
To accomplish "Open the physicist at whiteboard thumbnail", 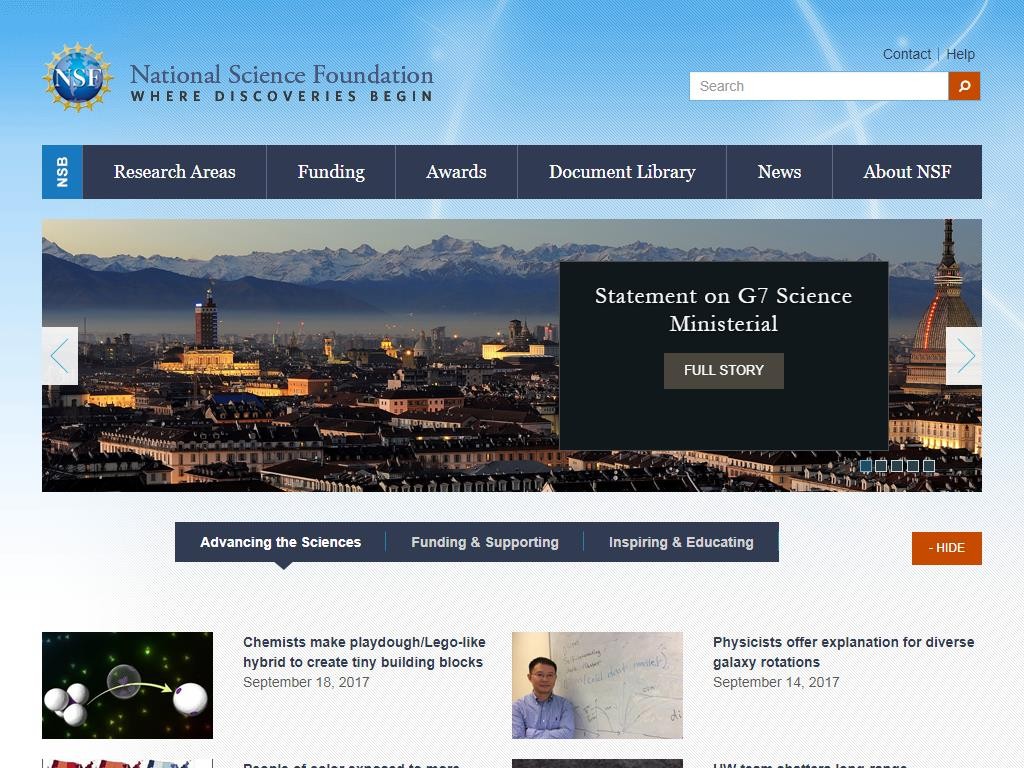I will tap(597, 685).
